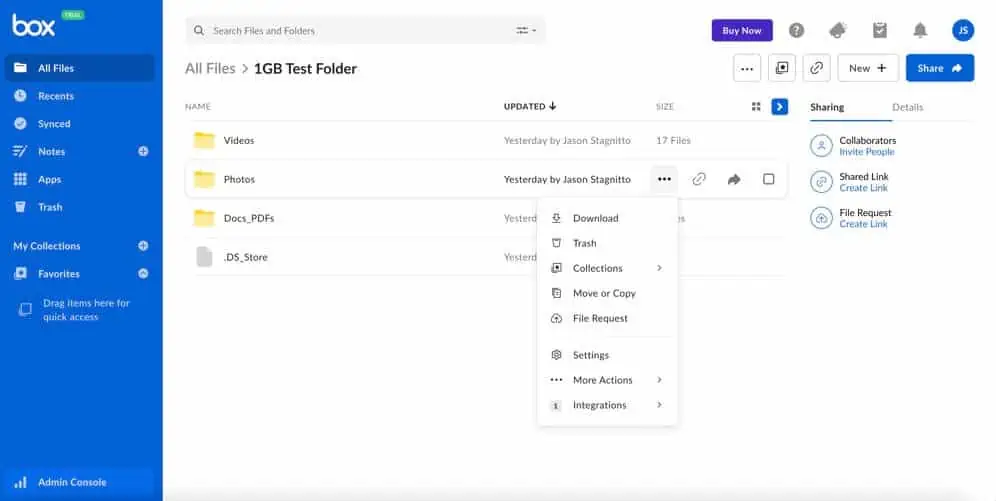The width and height of the screenshot is (996, 501).
Task: Check the Photos row selection checkbox
Action: tap(768, 180)
